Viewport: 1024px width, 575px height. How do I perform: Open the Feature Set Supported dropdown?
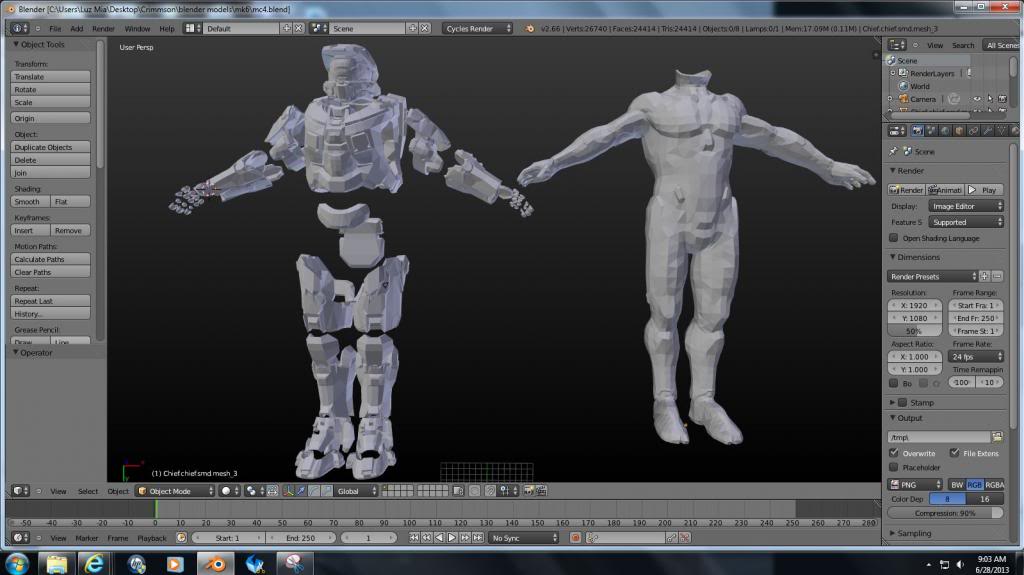(966, 222)
